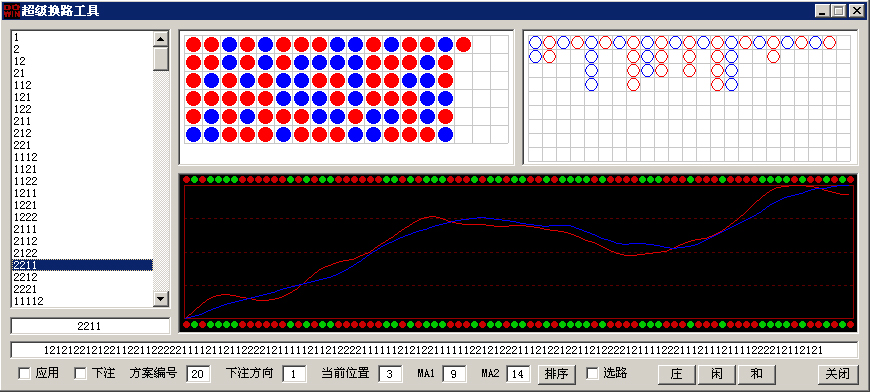
Task: Minimize the 超级换路工具 window
Action: [823, 11]
